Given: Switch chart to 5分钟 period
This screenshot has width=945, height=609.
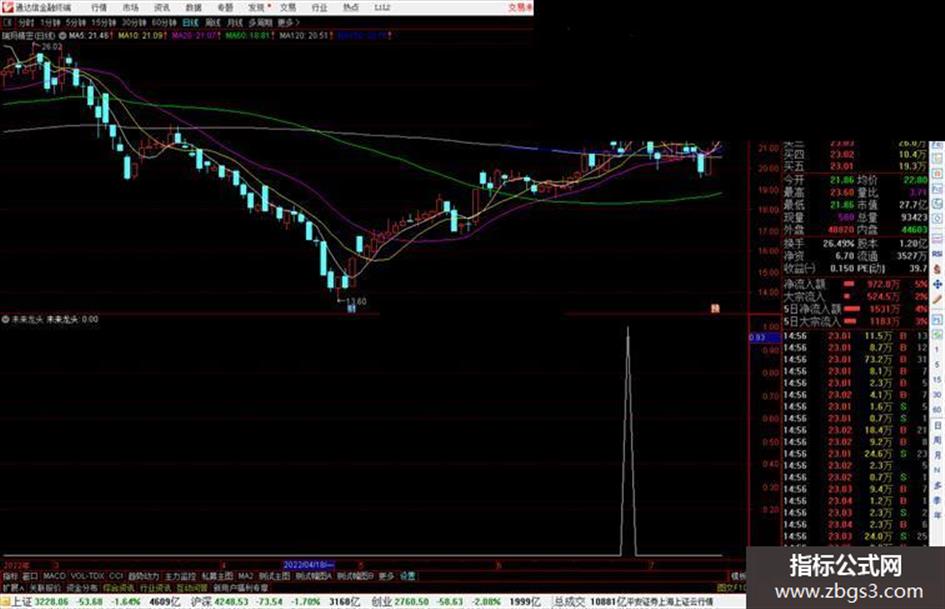Looking at the screenshot, I should click(75, 22).
